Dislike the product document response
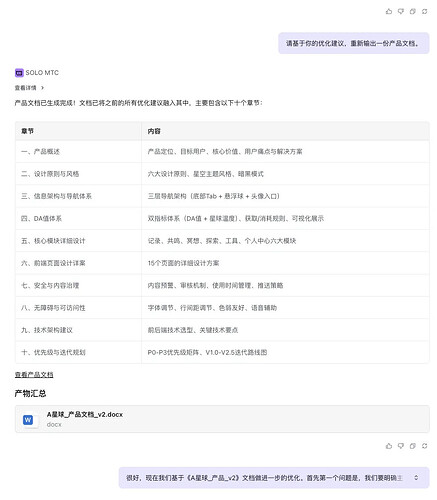Viewport: 437px width, 500px height. (x=401, y=446)
